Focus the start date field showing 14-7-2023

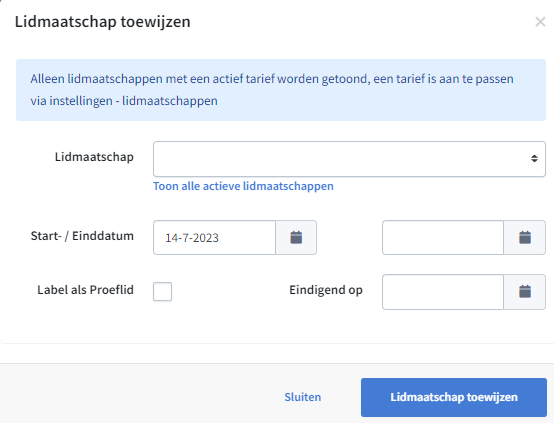214,237
